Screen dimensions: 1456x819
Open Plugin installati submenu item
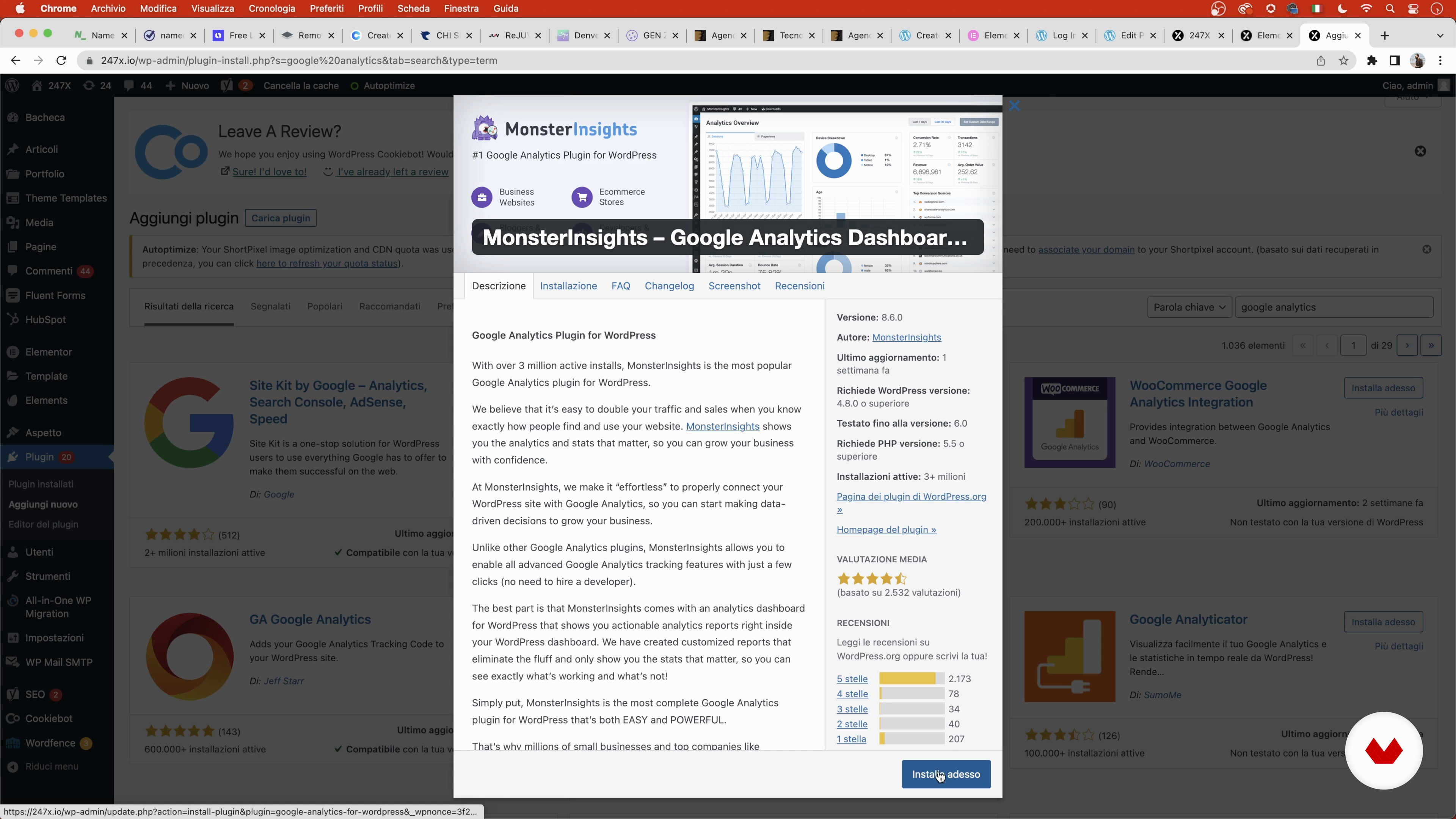click(41, 484)
